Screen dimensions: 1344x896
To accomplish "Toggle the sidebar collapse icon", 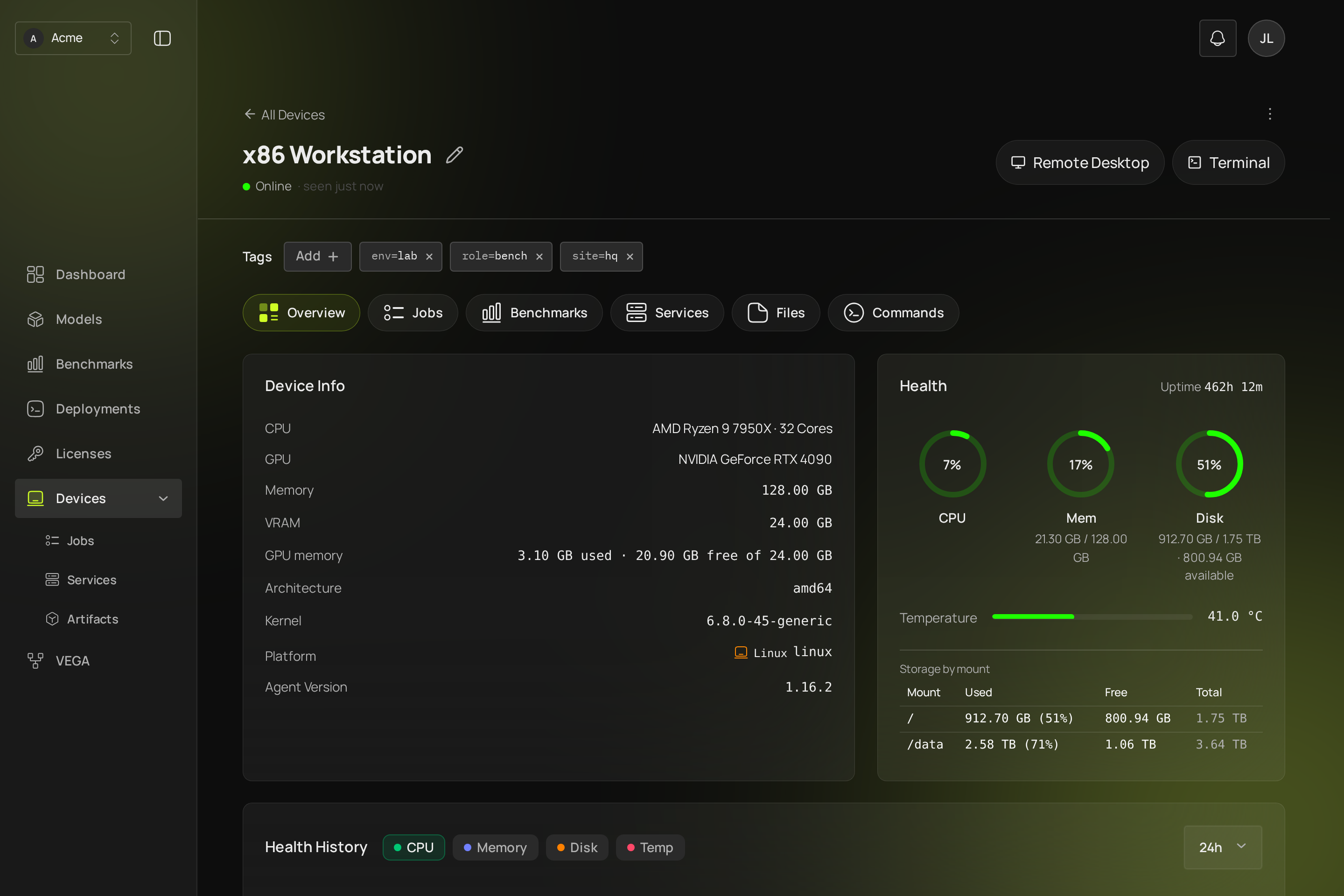I will pyautogui.click(x=162, y=38).
